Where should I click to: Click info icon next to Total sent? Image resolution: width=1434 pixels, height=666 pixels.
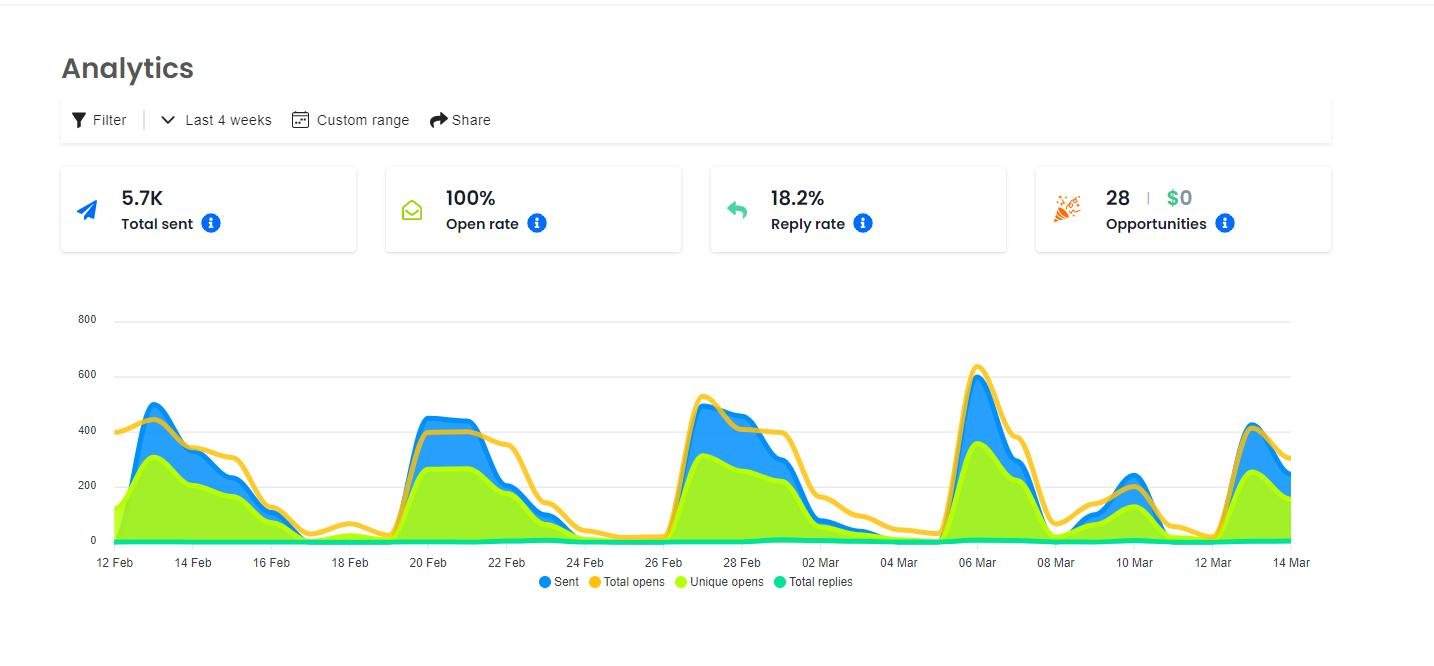pyautogui.click(x=211, y=223)
